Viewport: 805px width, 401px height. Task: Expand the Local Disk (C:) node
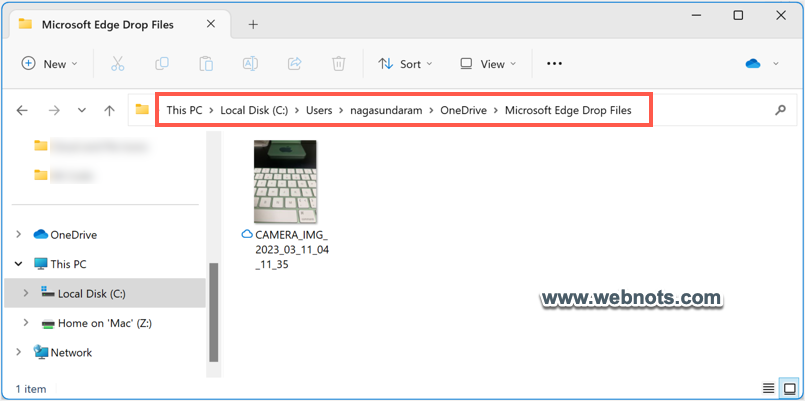(26, 293)
